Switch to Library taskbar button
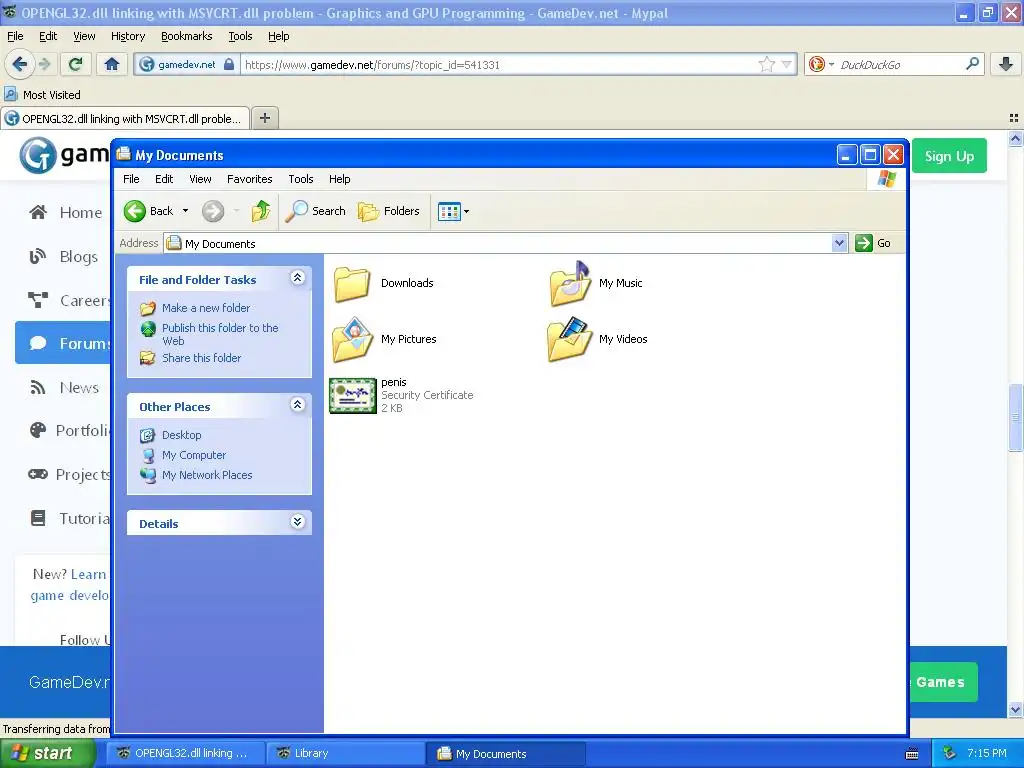This screenshot has height=768, width=1024. tap(345, 753)
